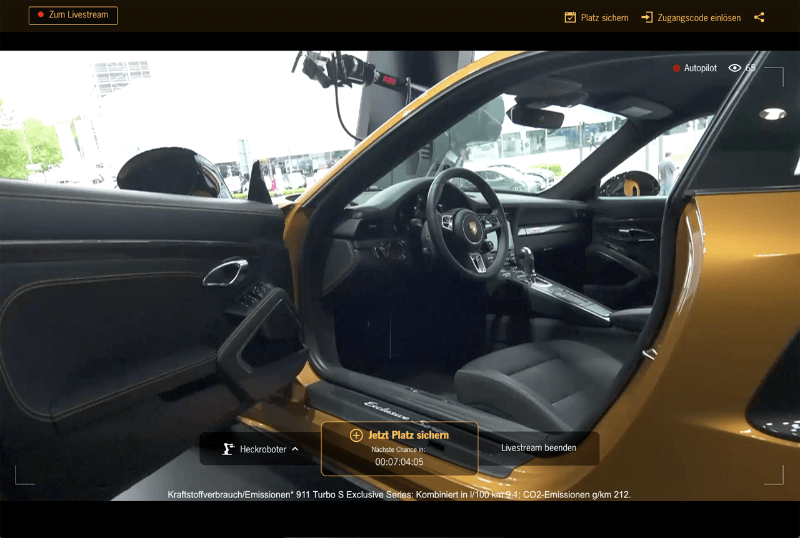
Task: Open the Zum Livestream button
Action: coord(73,15)
